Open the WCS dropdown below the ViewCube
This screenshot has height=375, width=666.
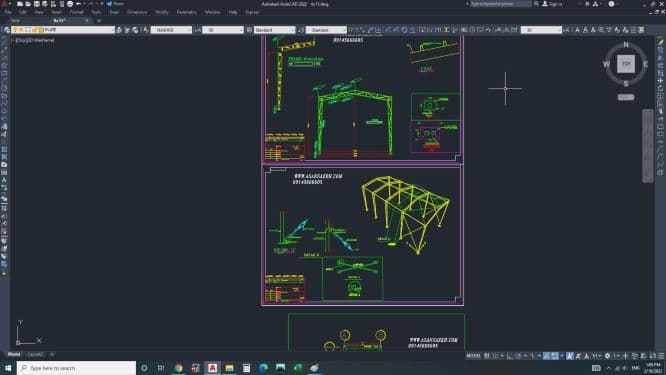(626, 97)
